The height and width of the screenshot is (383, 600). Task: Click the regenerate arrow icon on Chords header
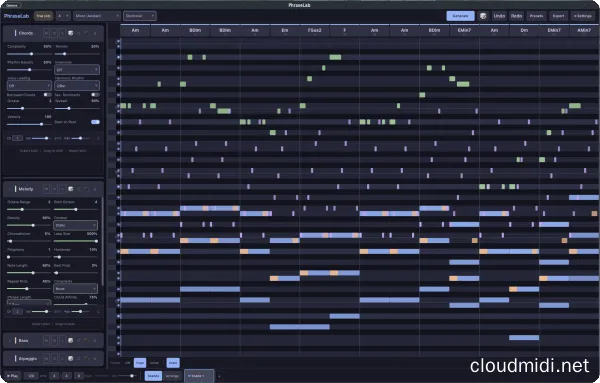[x=79, y=33]
